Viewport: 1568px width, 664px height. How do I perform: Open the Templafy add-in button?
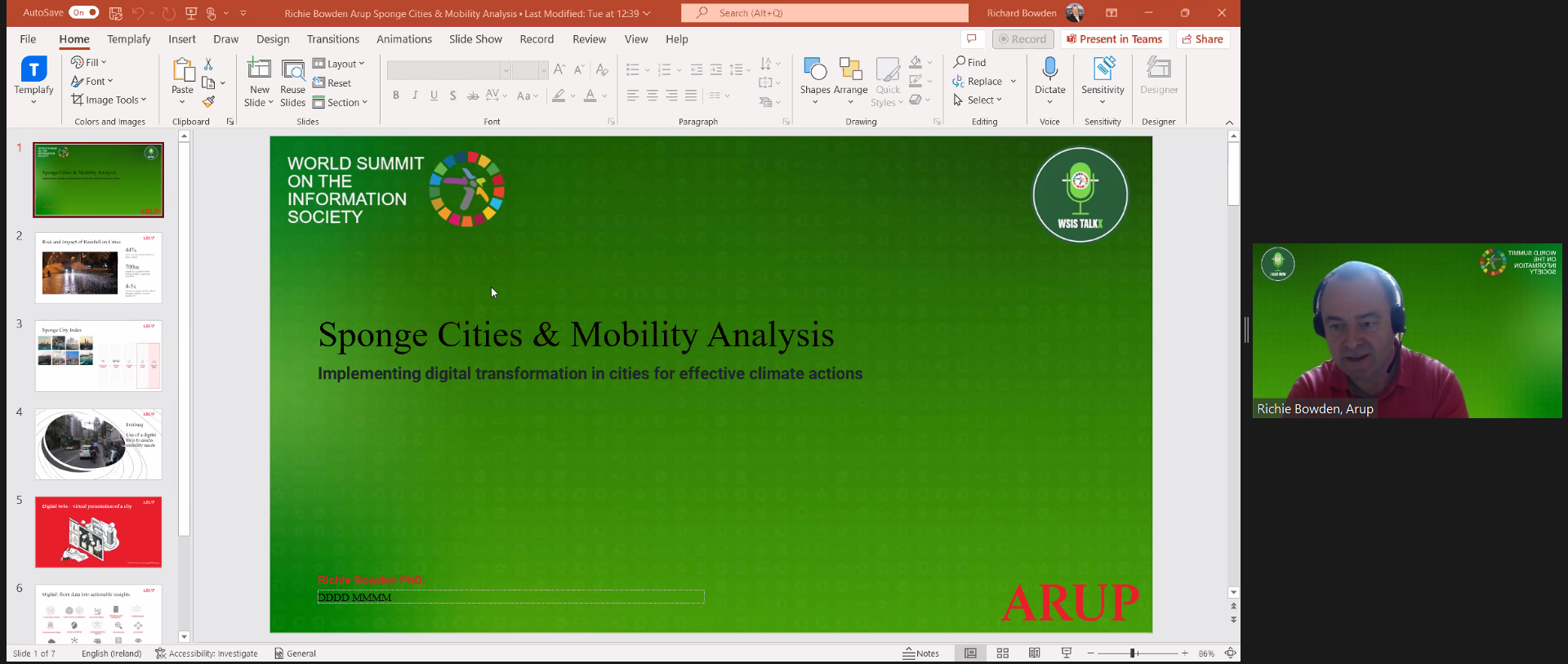33,79
